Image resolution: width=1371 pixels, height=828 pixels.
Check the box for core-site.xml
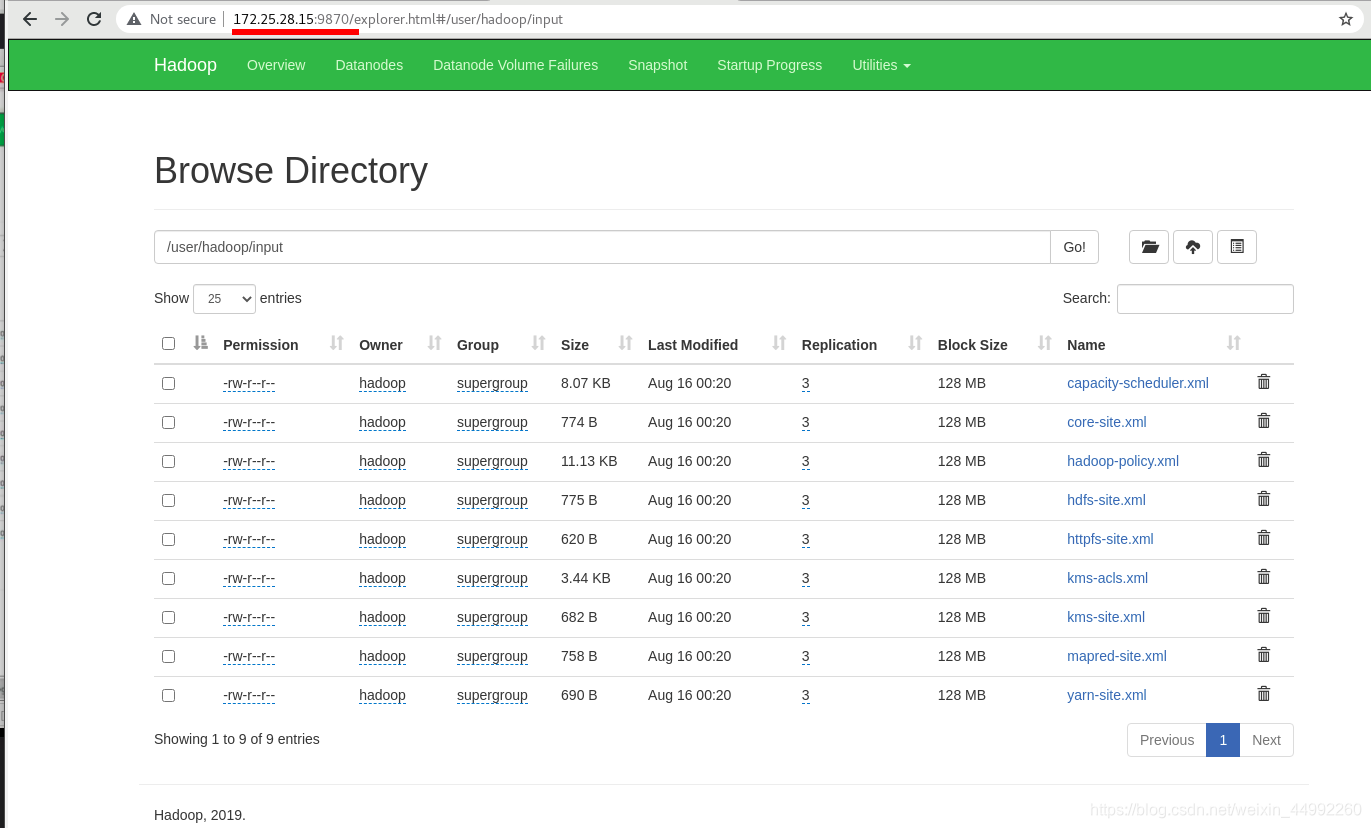168,422
